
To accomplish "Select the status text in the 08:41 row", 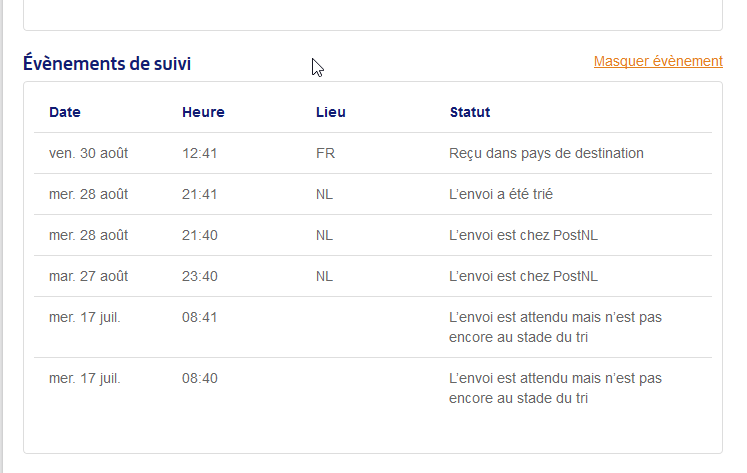I will [x=555, y=327].
